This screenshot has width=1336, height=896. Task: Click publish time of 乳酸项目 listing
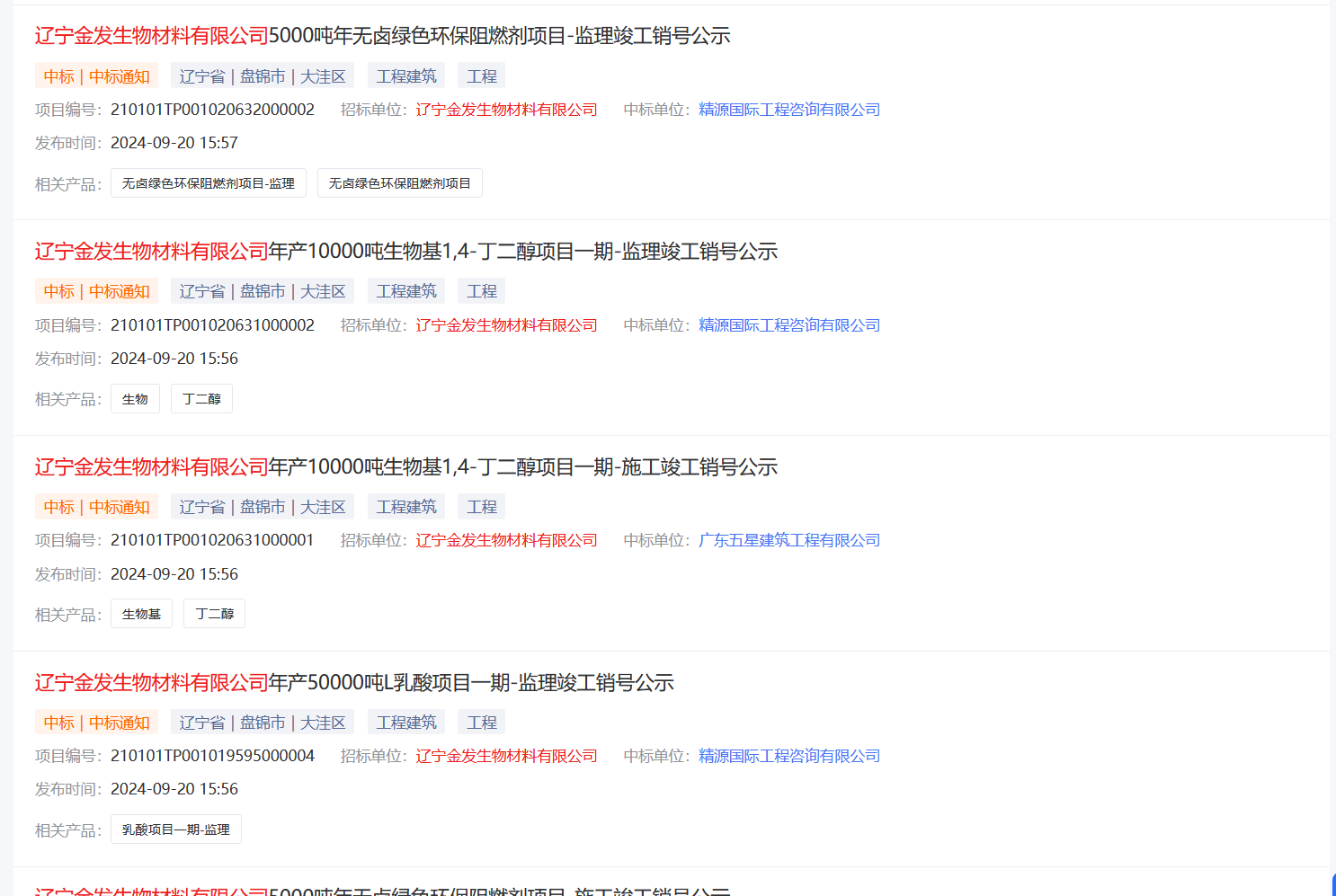point(174,789)
